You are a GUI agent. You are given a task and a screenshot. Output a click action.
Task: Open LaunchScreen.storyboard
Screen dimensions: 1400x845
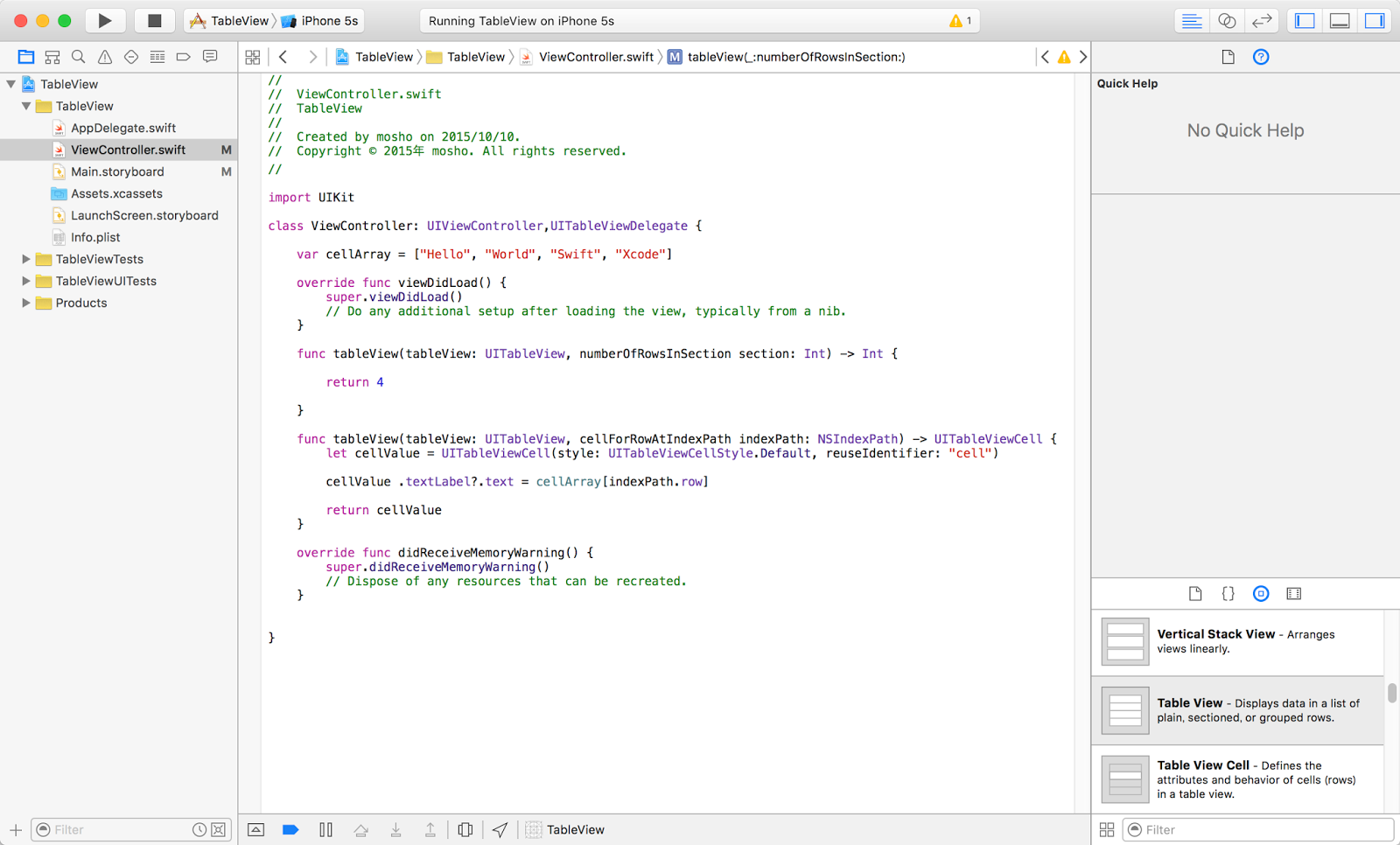coord(144,215)
